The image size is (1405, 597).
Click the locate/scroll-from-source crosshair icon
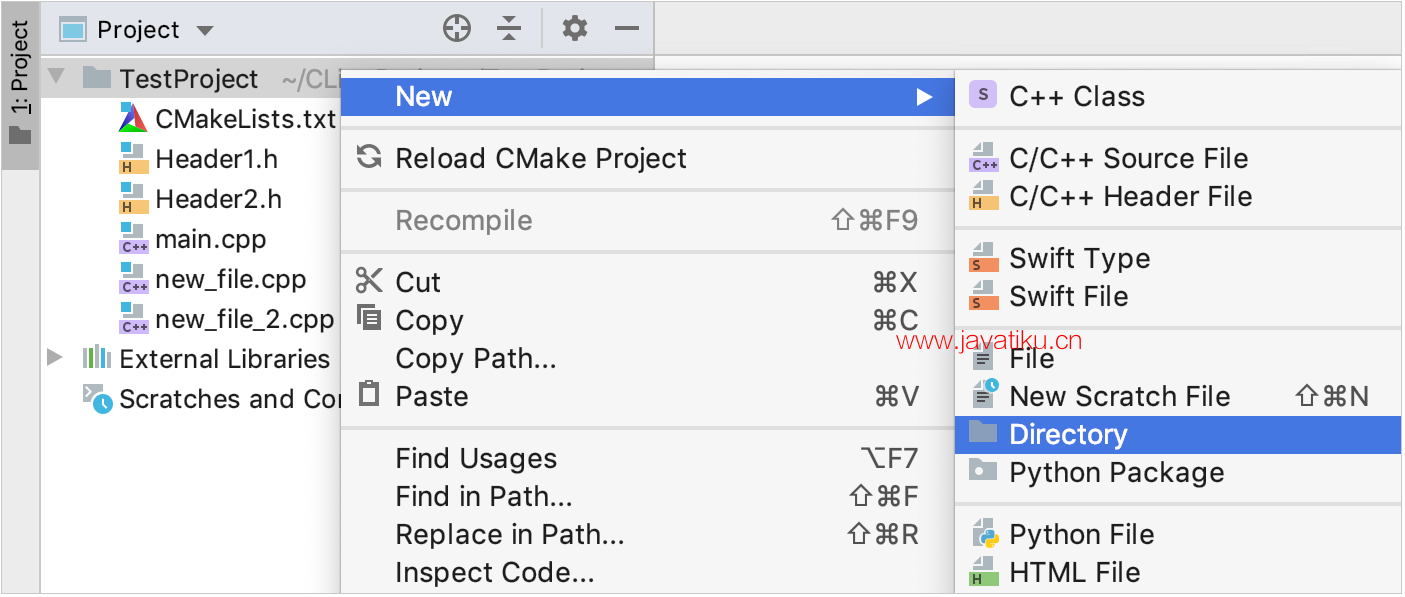coord(457,29)
